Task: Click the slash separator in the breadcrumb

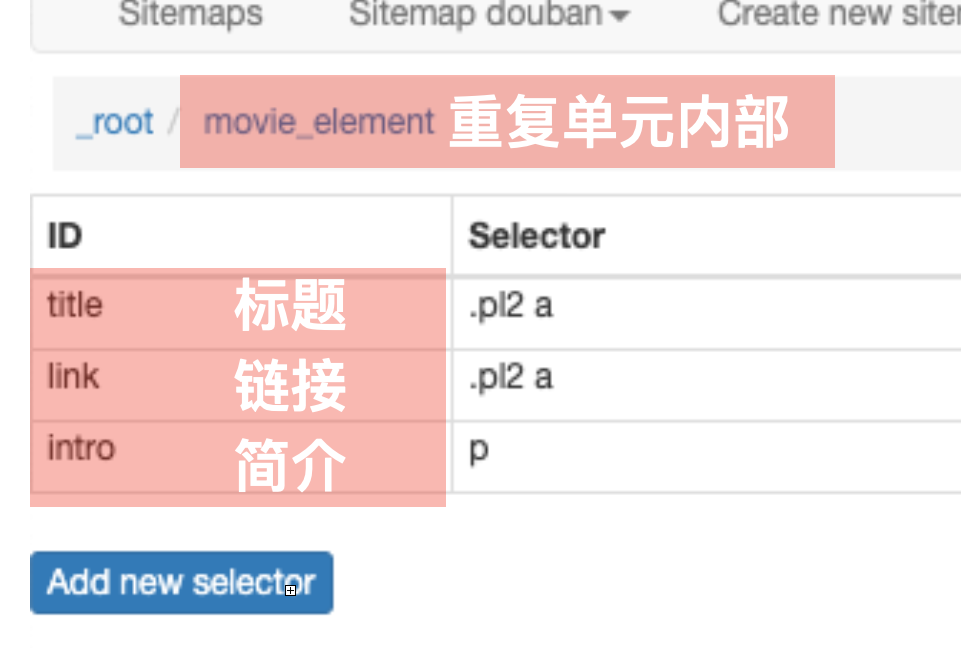Action: click(173, 123)
